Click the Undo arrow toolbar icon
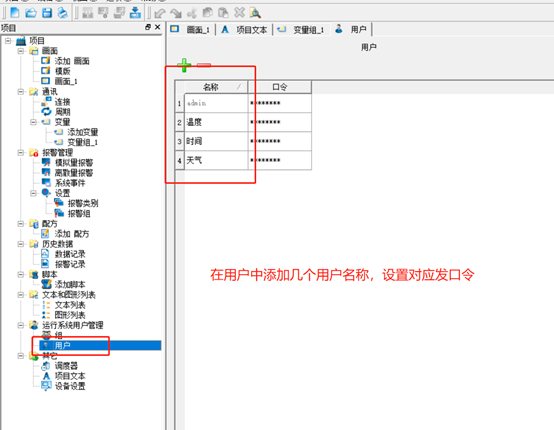Image resolution: width=554 pixels, height=430 pixels. click(160, 13)
